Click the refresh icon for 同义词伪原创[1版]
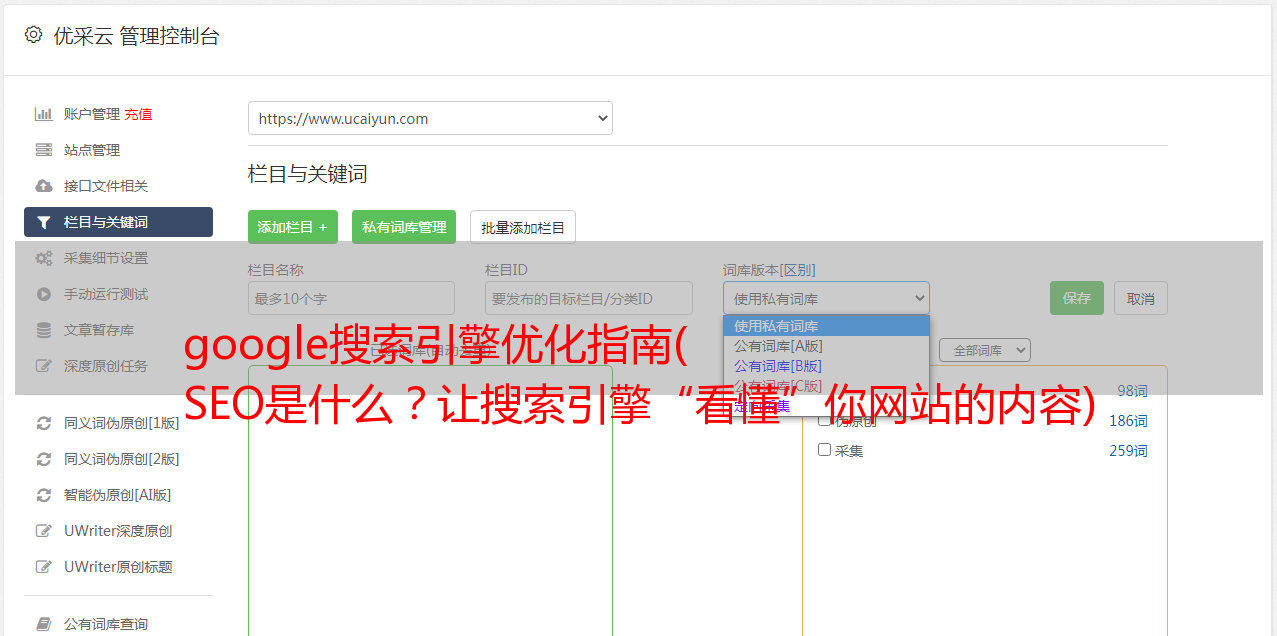The width and height of the screenshot is (1277, 636). click(x=44, y=423)
